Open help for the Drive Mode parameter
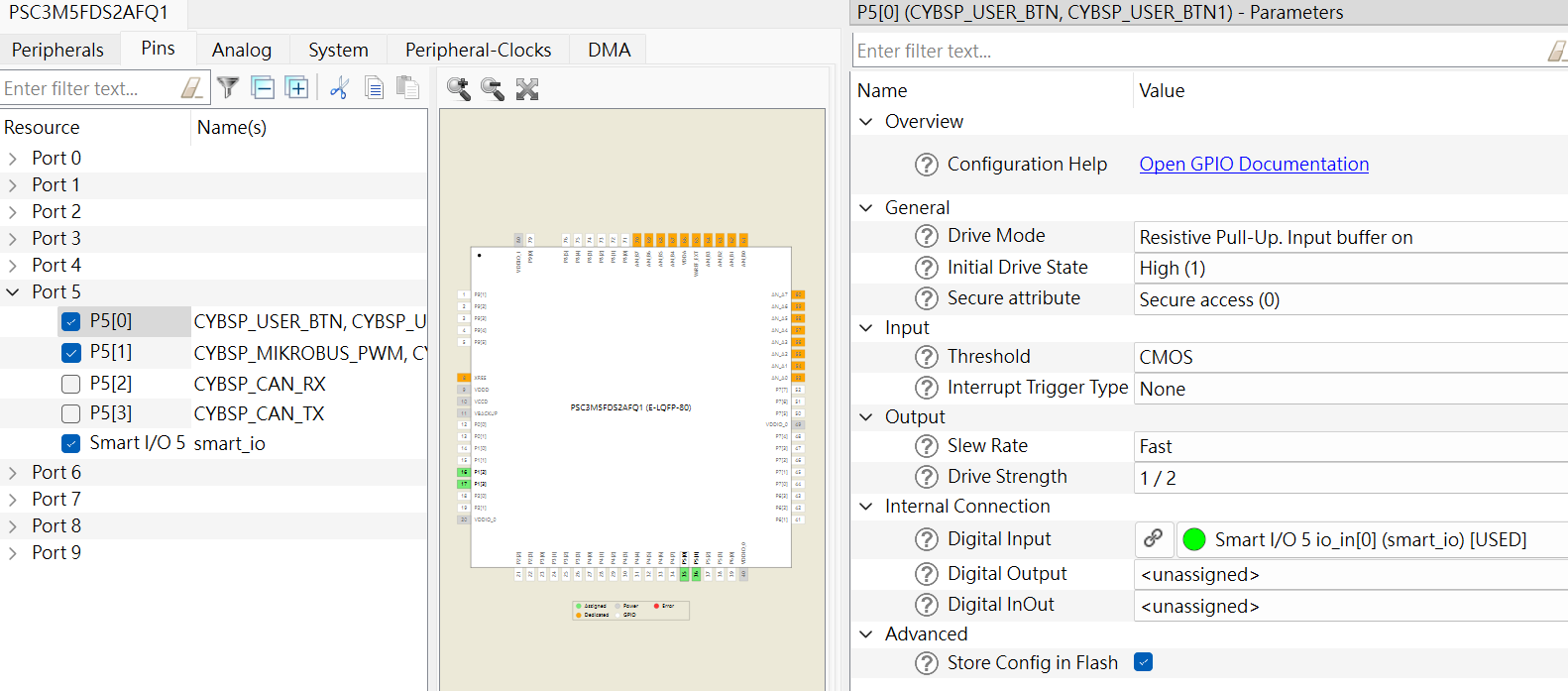This screenshot has height=691, width=1568. pos(926,236)
